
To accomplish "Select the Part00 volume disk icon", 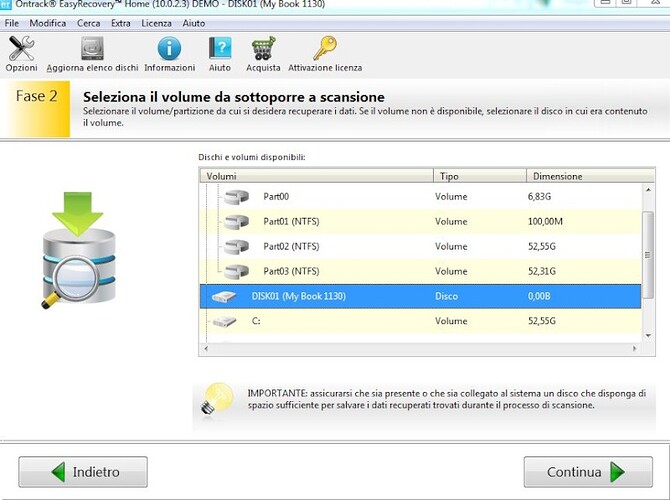I will [236, 197].
